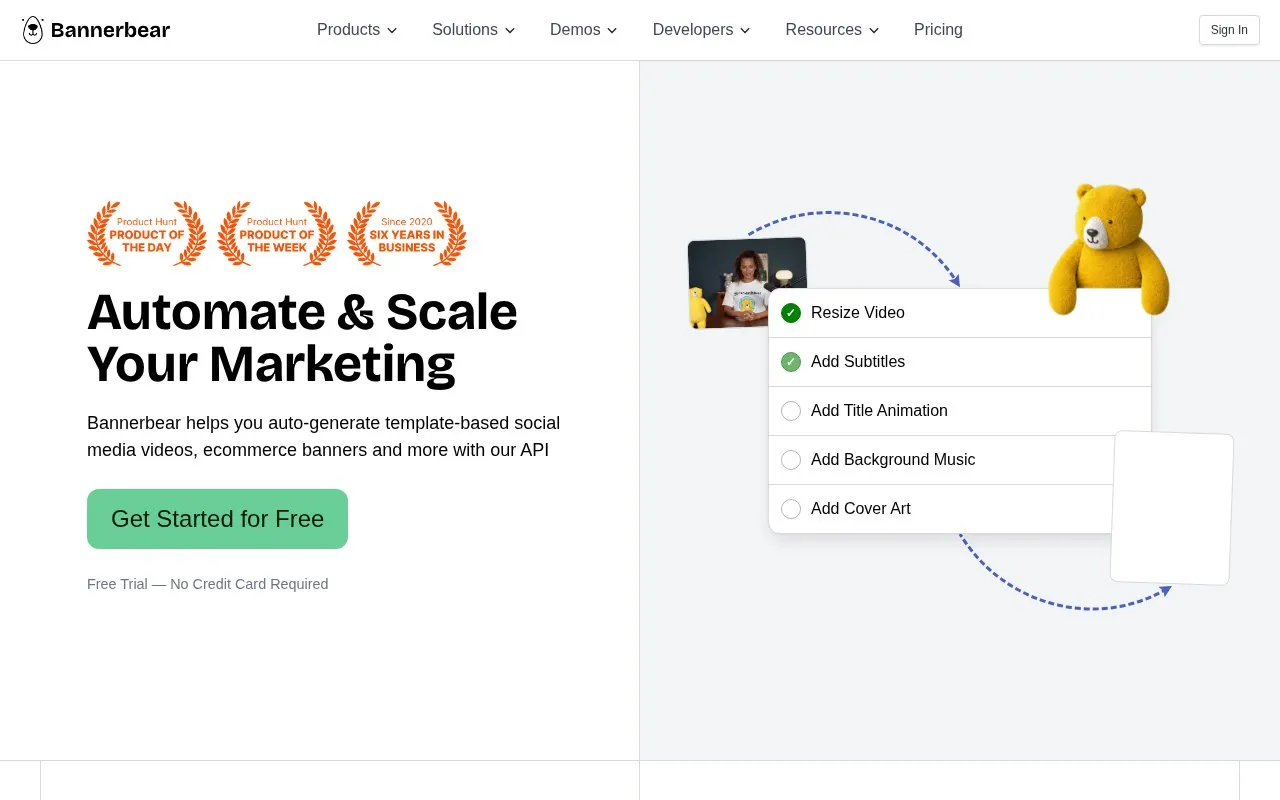1280x800 pixels.
Task: Click the yellow teddy bear mascot
Action: tap(1108, 248)
